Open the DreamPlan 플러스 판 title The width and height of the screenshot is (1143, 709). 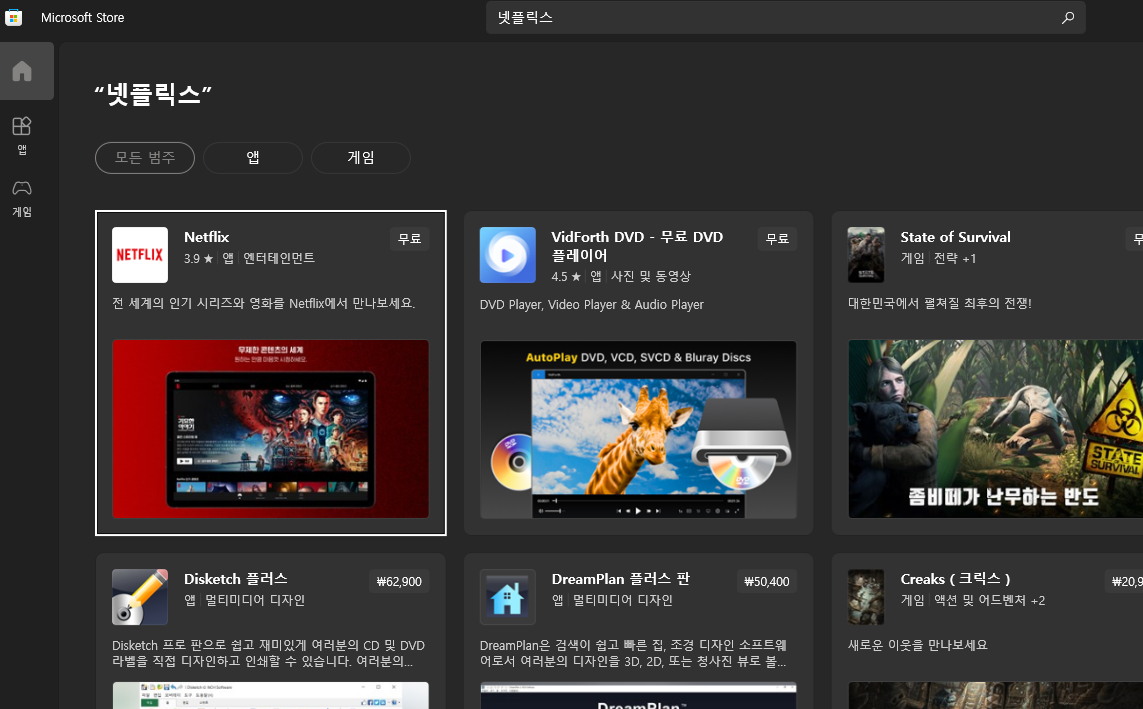pyautogui.click(x=620, y=579)
